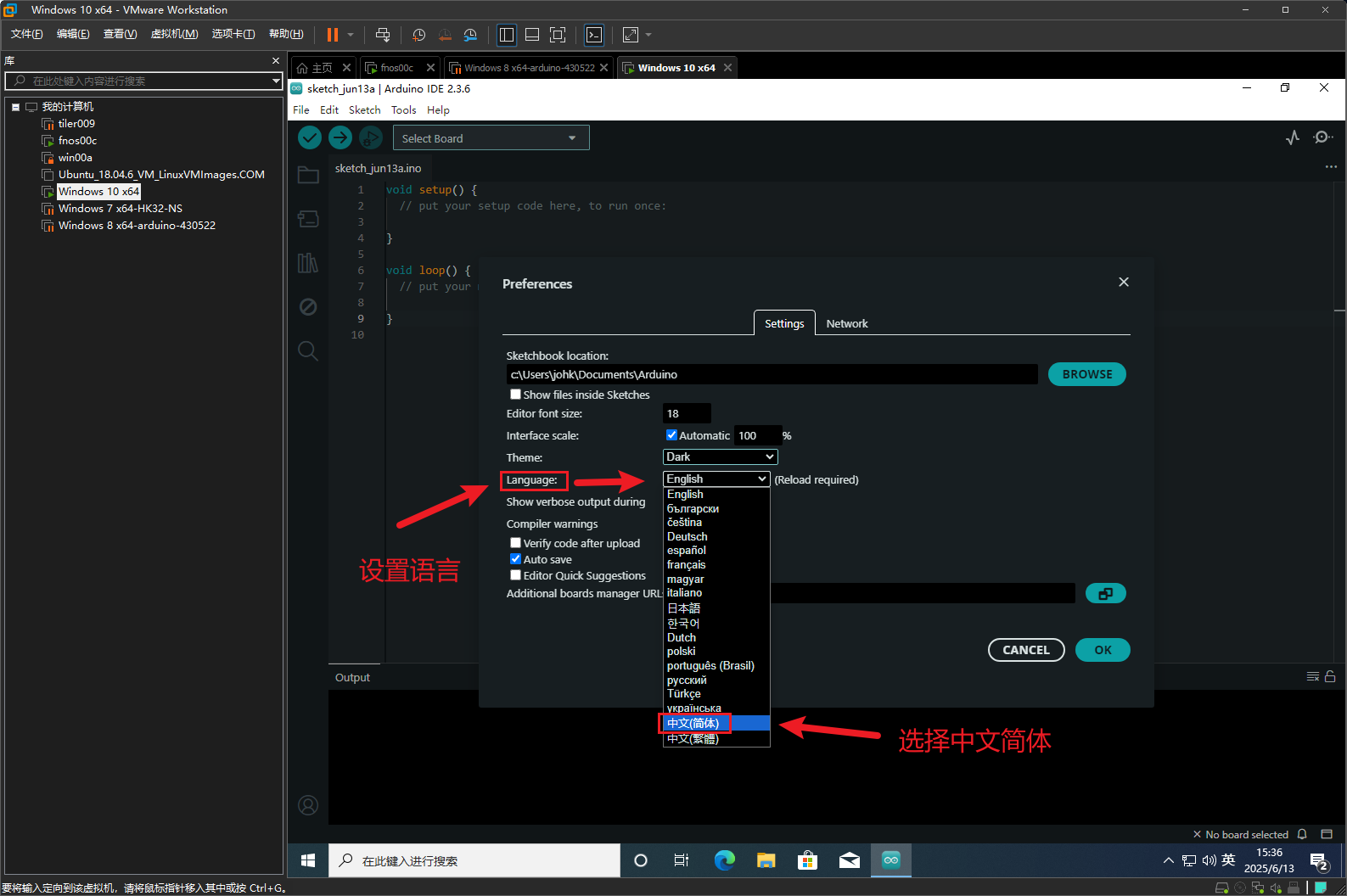Click the Start Debugging icon

point(371,137)
